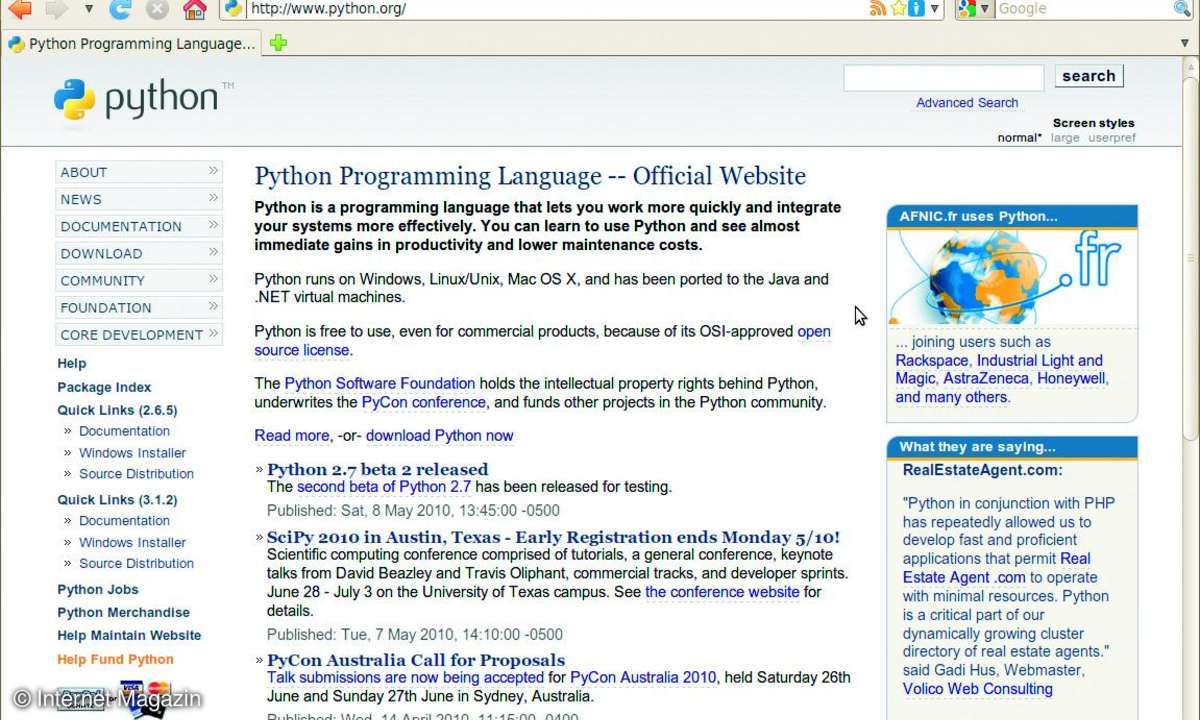Select the Python Programming Language tab
1200x720 pixels.
tap(133, 44)
